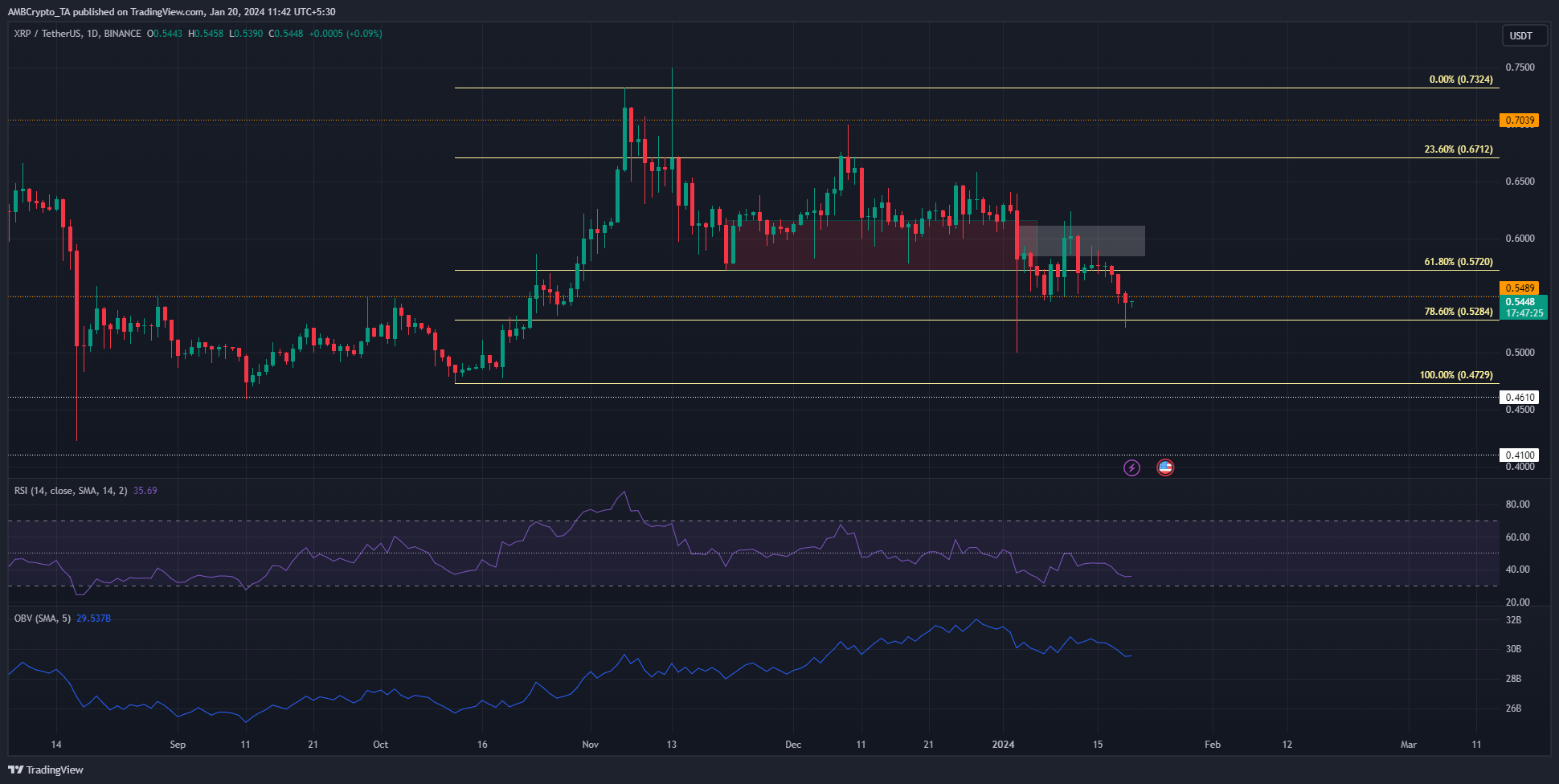The width and height of the screenshot is (1559, 784).
Task: Click the 78.60% (0.5284) Fibonacci label
Action: coord(1459,312)
